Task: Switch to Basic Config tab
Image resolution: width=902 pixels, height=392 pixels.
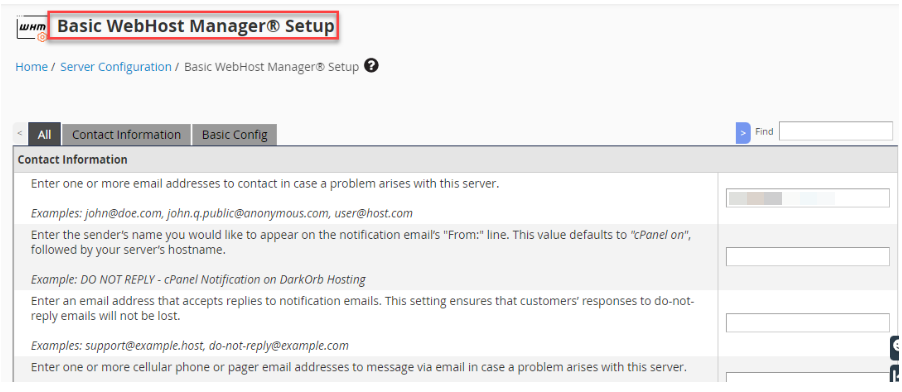Action: coord(235,135)
